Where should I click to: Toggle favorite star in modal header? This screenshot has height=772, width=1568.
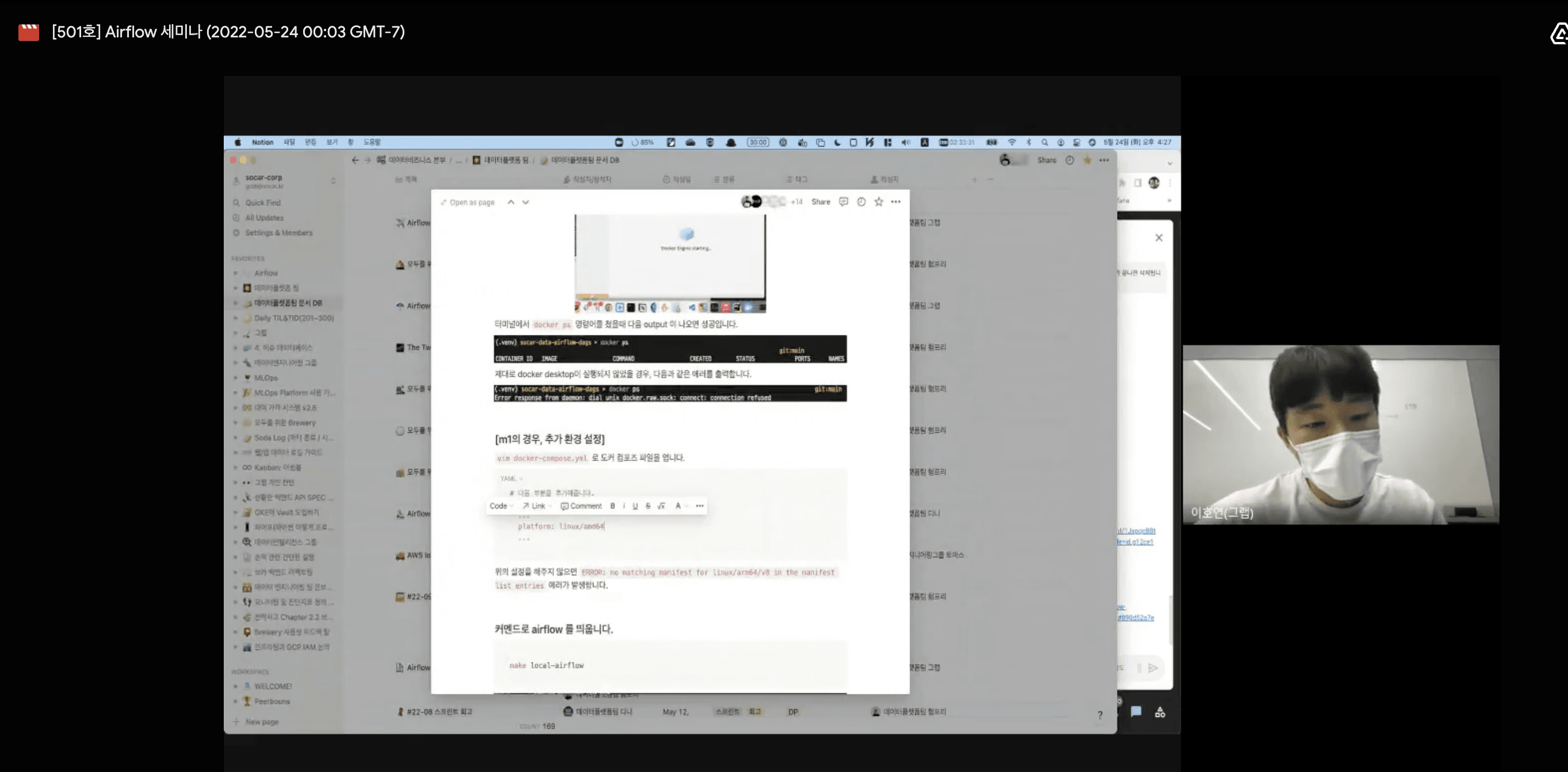pos(878,201)
